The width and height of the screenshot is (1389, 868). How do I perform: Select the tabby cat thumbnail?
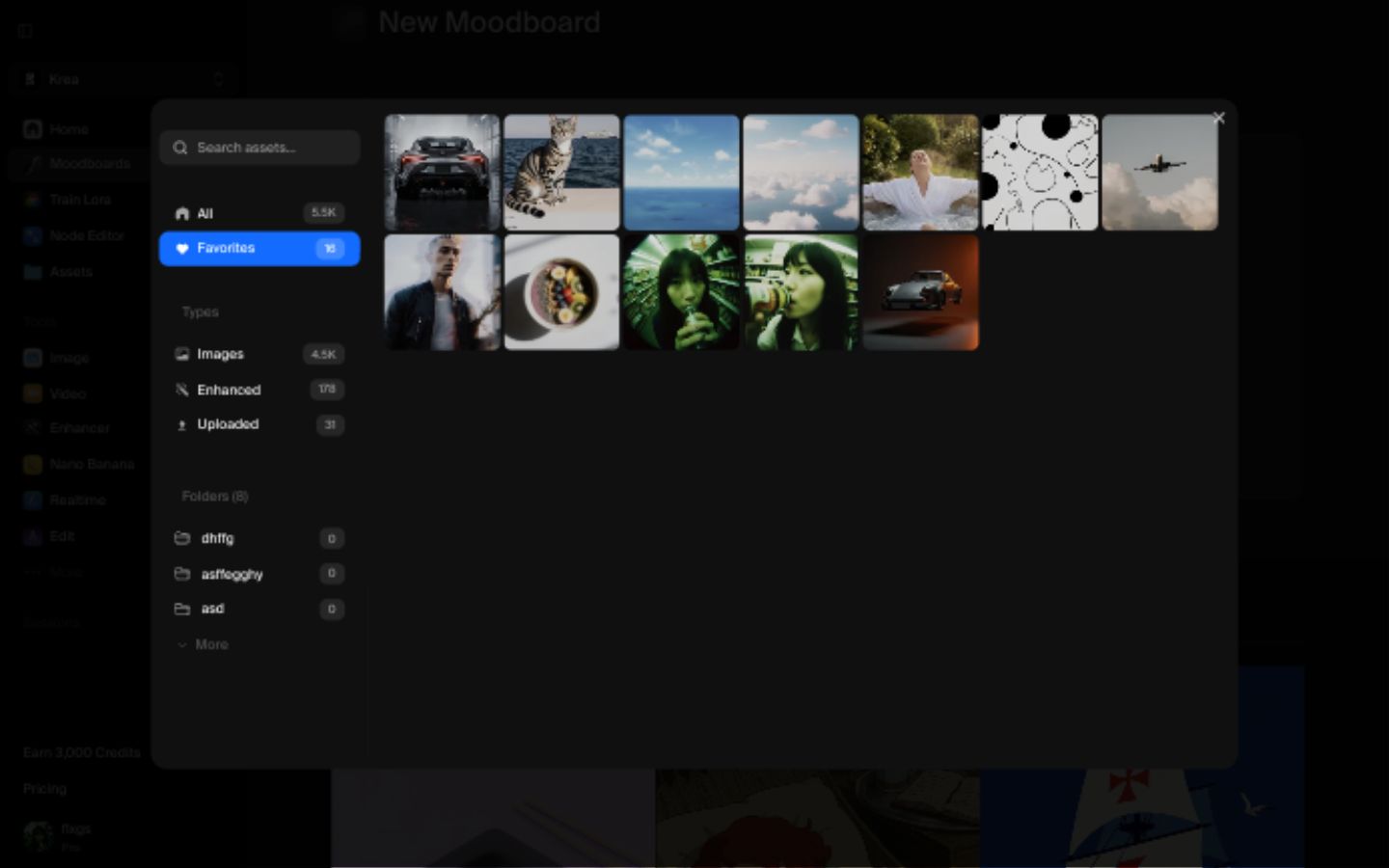point(562,173)
